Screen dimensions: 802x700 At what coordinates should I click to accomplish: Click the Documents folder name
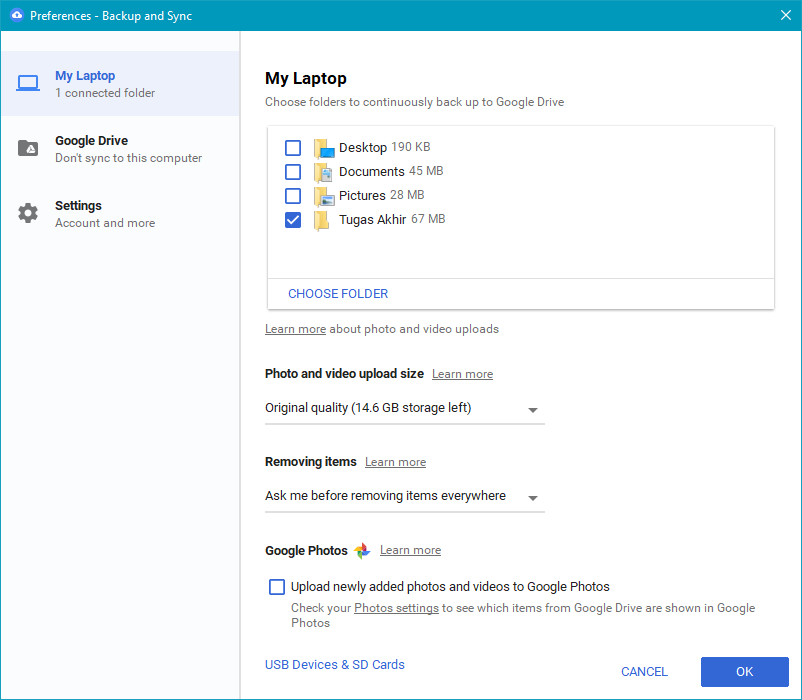click(x=372, y=171)
